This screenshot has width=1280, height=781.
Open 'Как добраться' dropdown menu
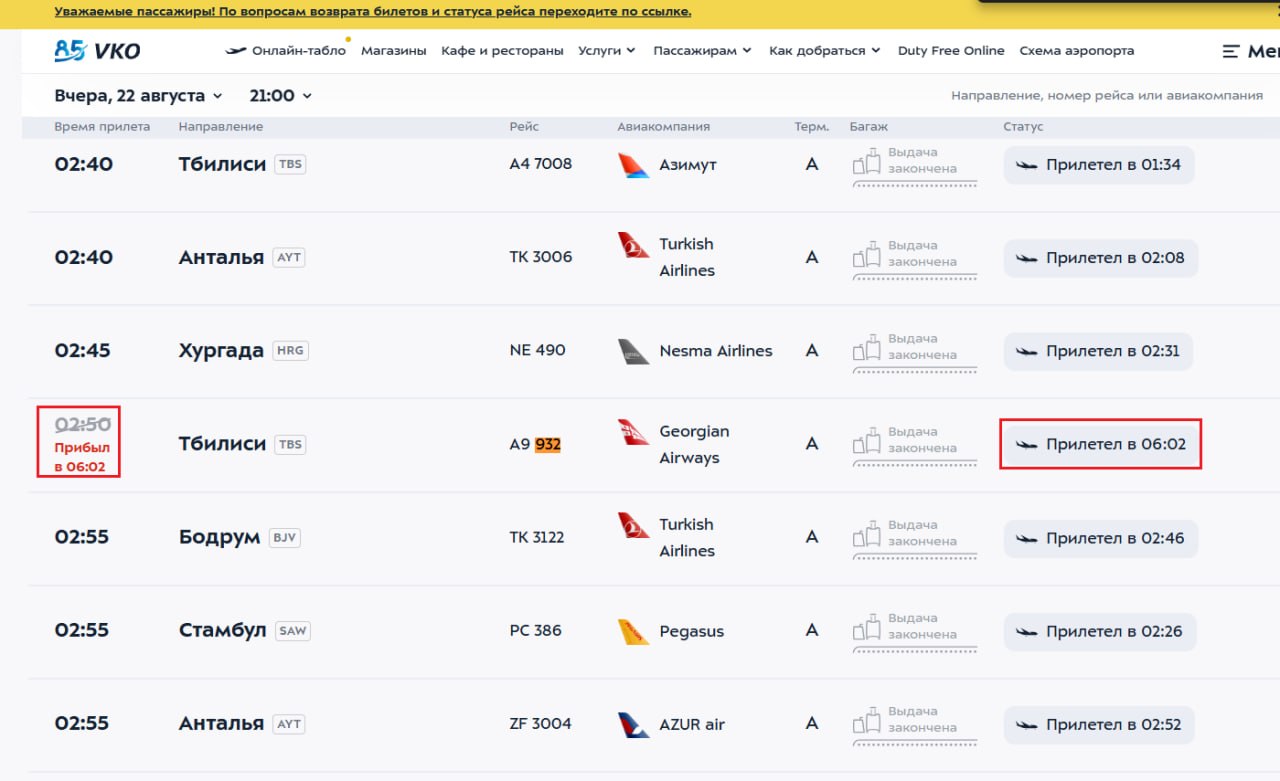point(824,51)
